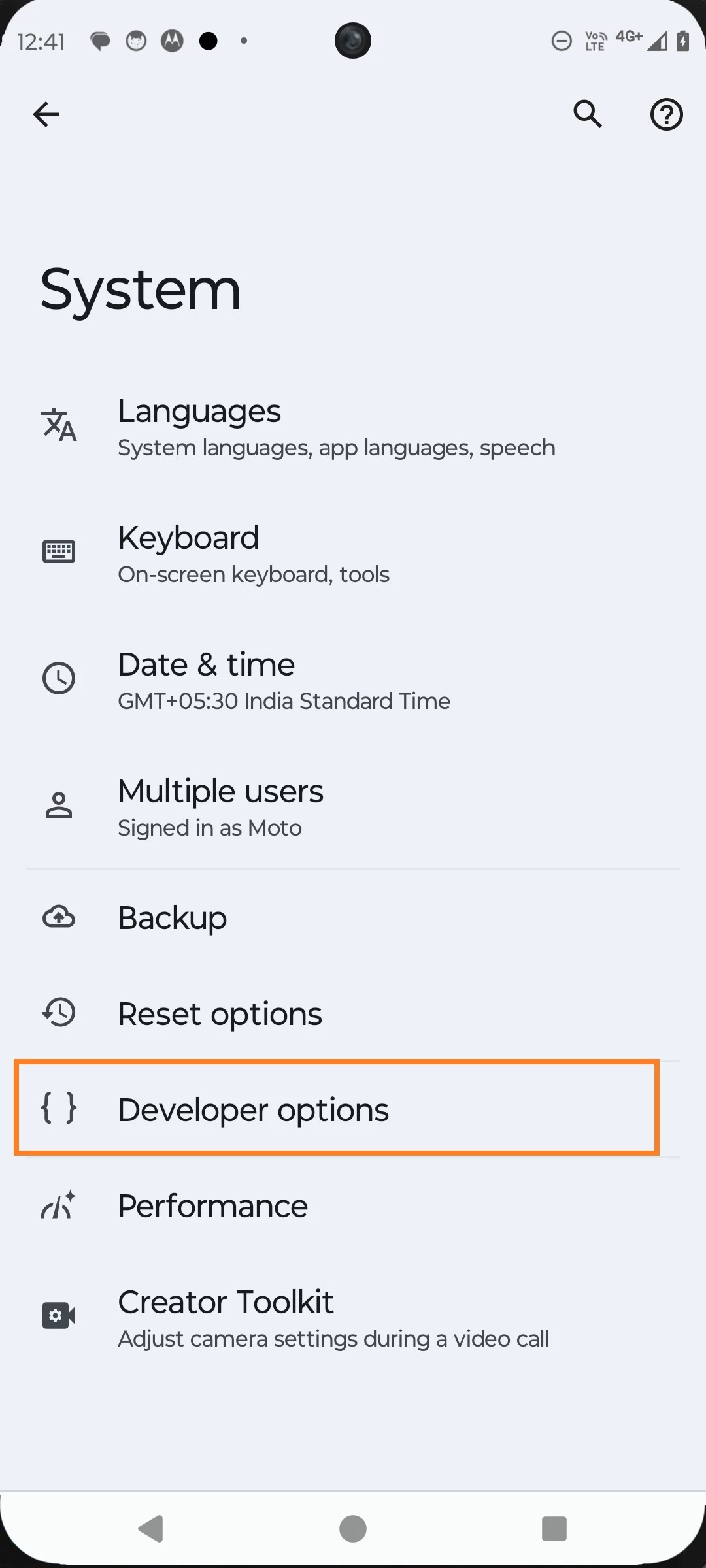The image size is (706, 1568).
Task: Tap the back arrow icon
Action: pos(46,114)
